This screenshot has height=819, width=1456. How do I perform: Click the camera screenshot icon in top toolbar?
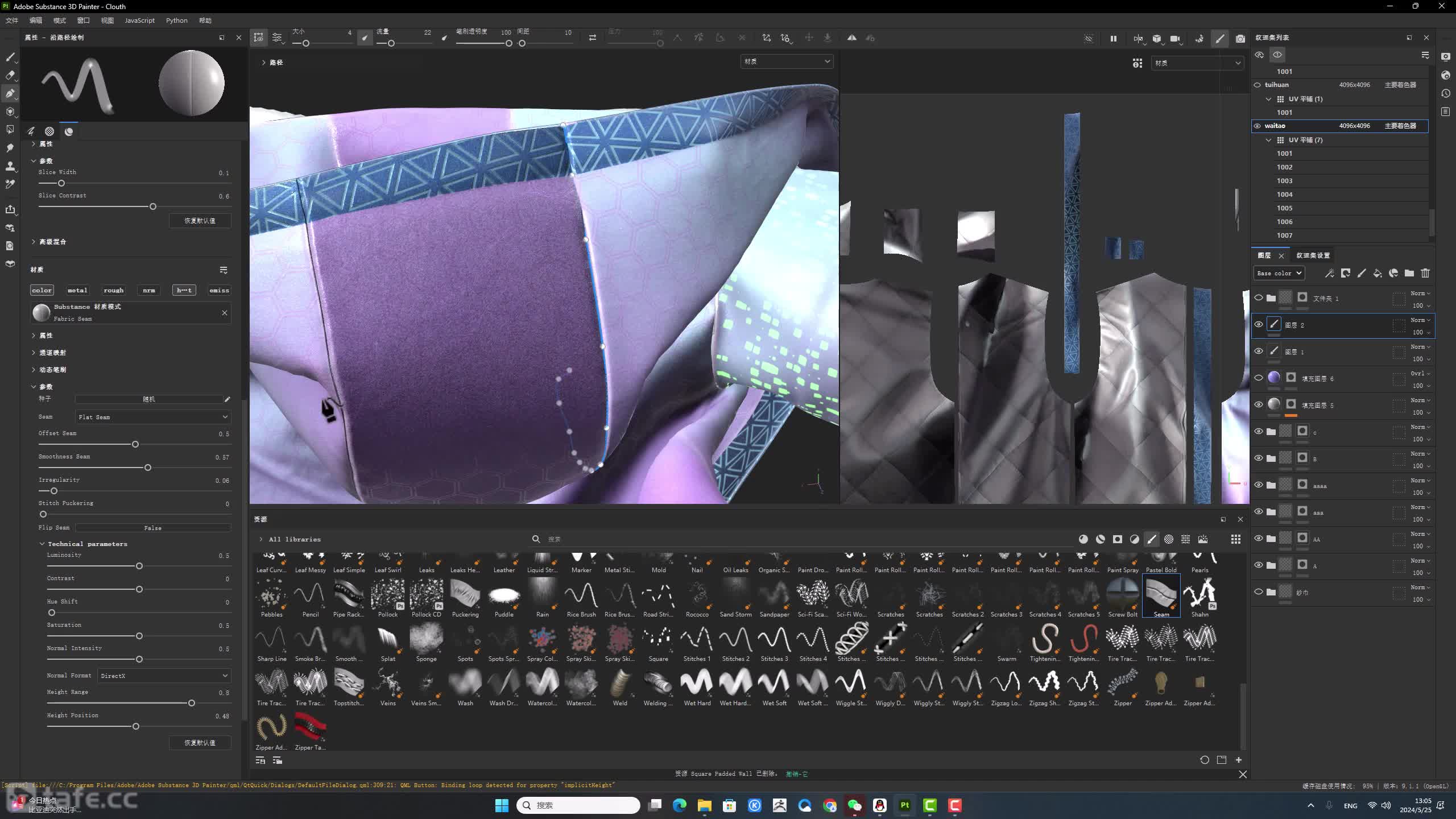[x=1240, y=38]
